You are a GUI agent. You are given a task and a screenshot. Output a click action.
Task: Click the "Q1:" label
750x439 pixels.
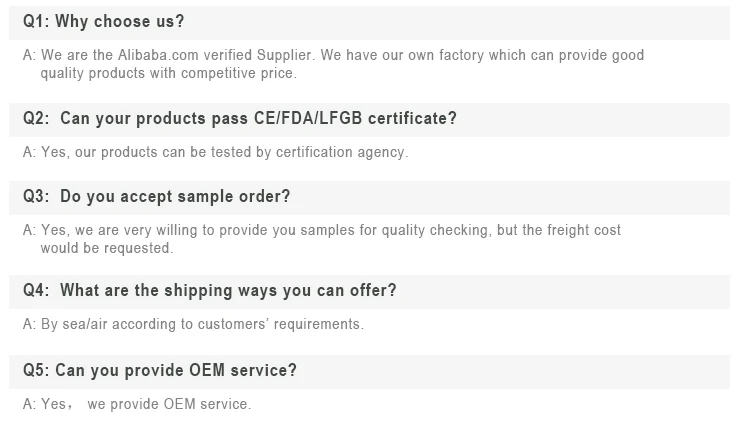pyautogui.click(x=37, y=21)
